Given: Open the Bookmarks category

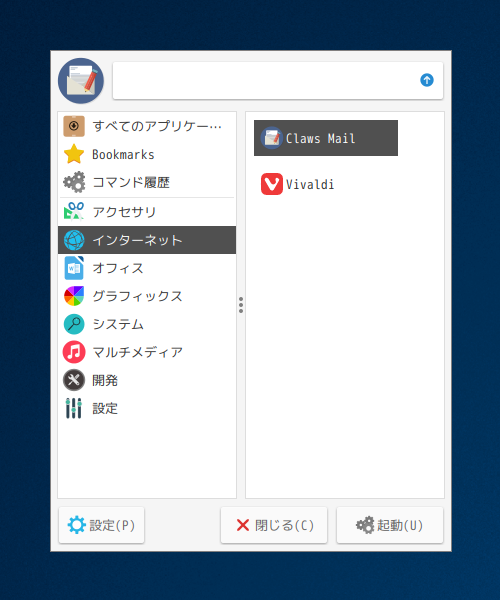Looking at the screenshot, I should [123, 154].
